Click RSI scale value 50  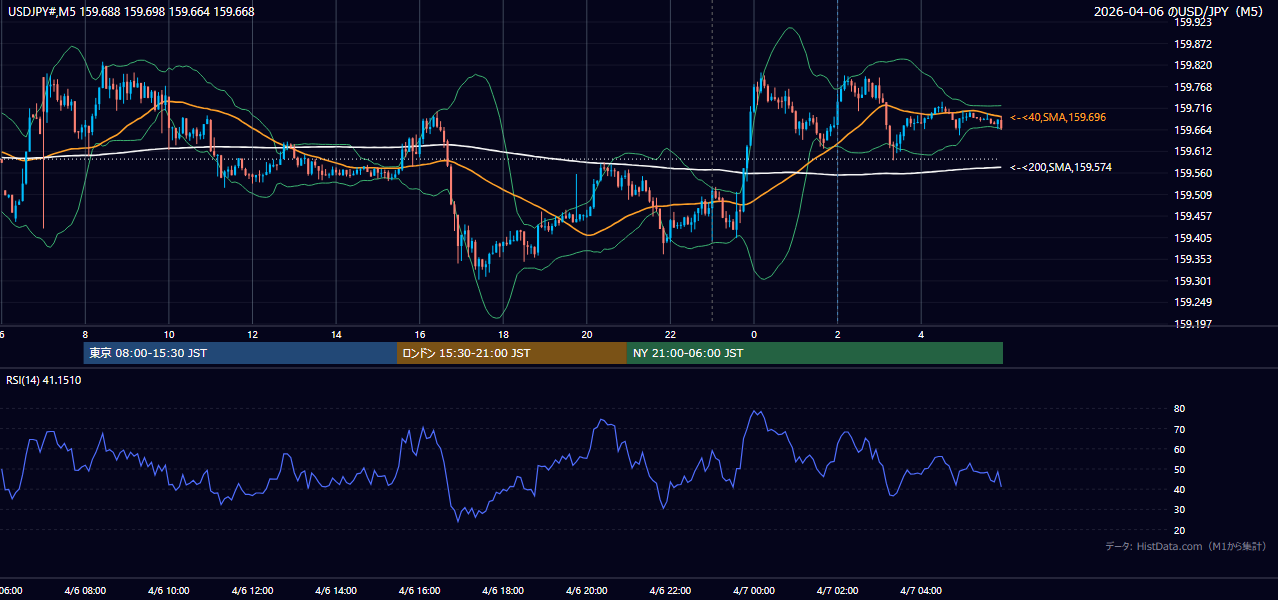point(1179,469)
